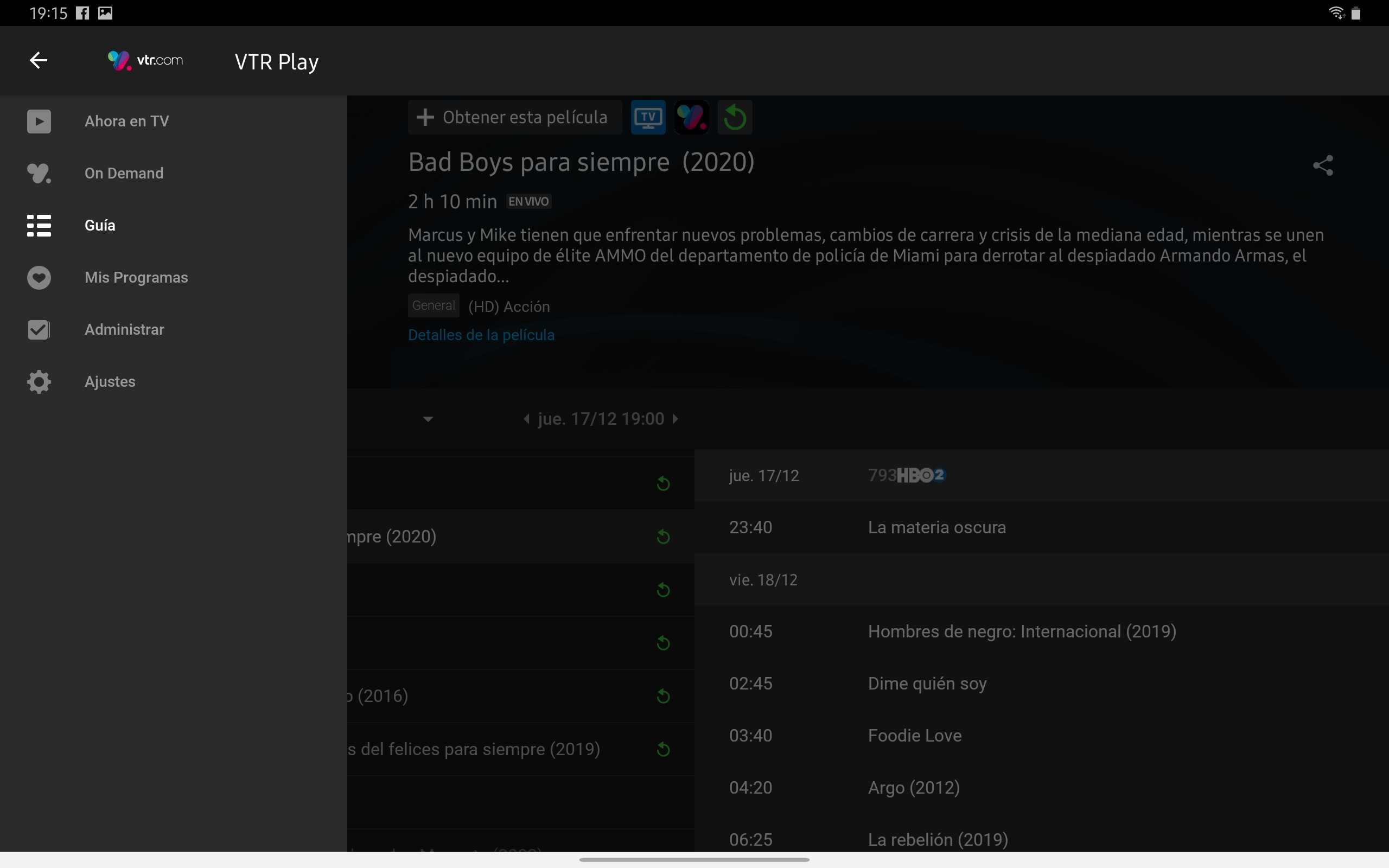Tap the back arrow in header
This screenshot has height=868, width=1389.
39,60
